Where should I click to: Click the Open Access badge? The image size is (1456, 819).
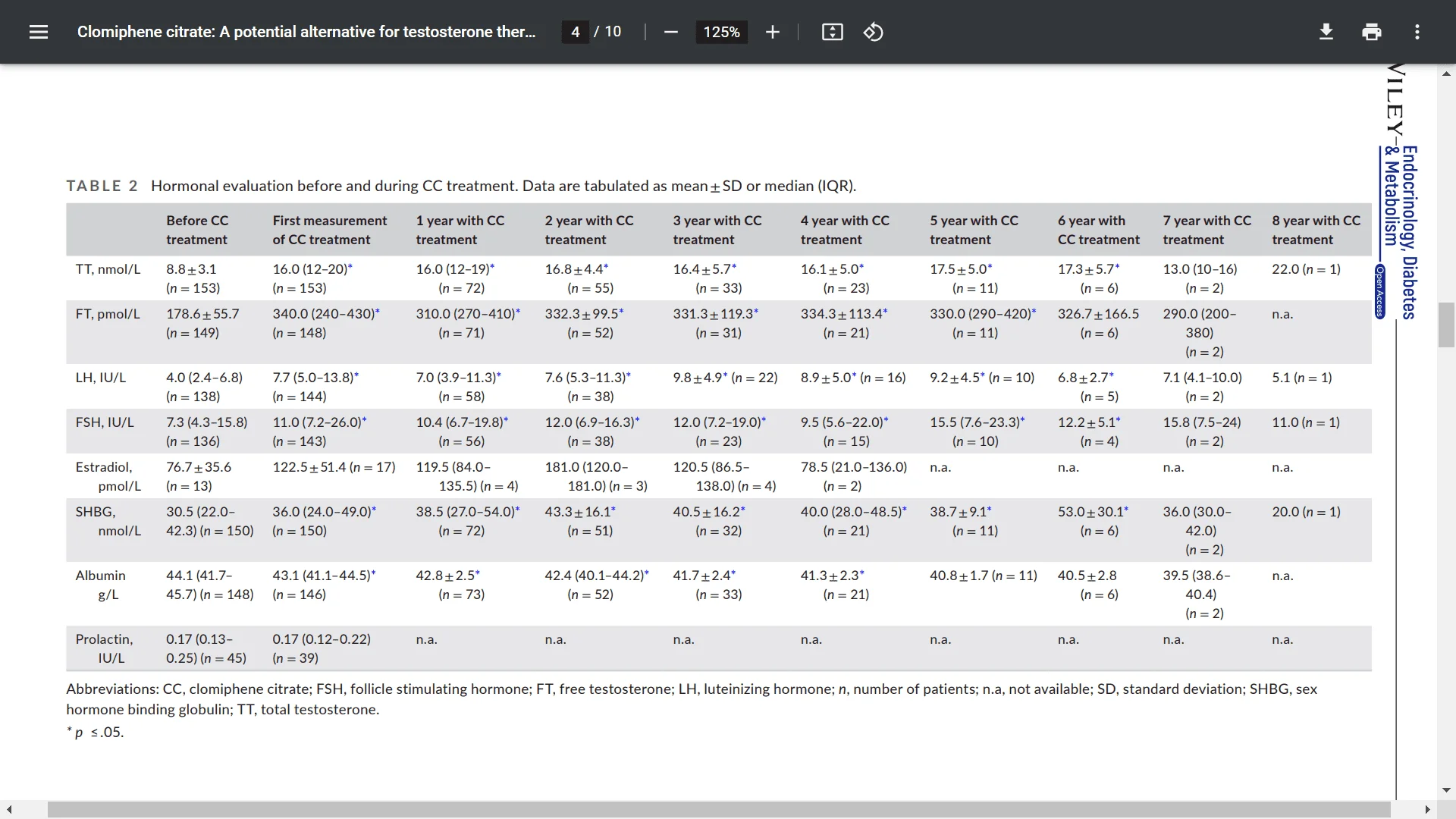click(x=1380, y=292)
